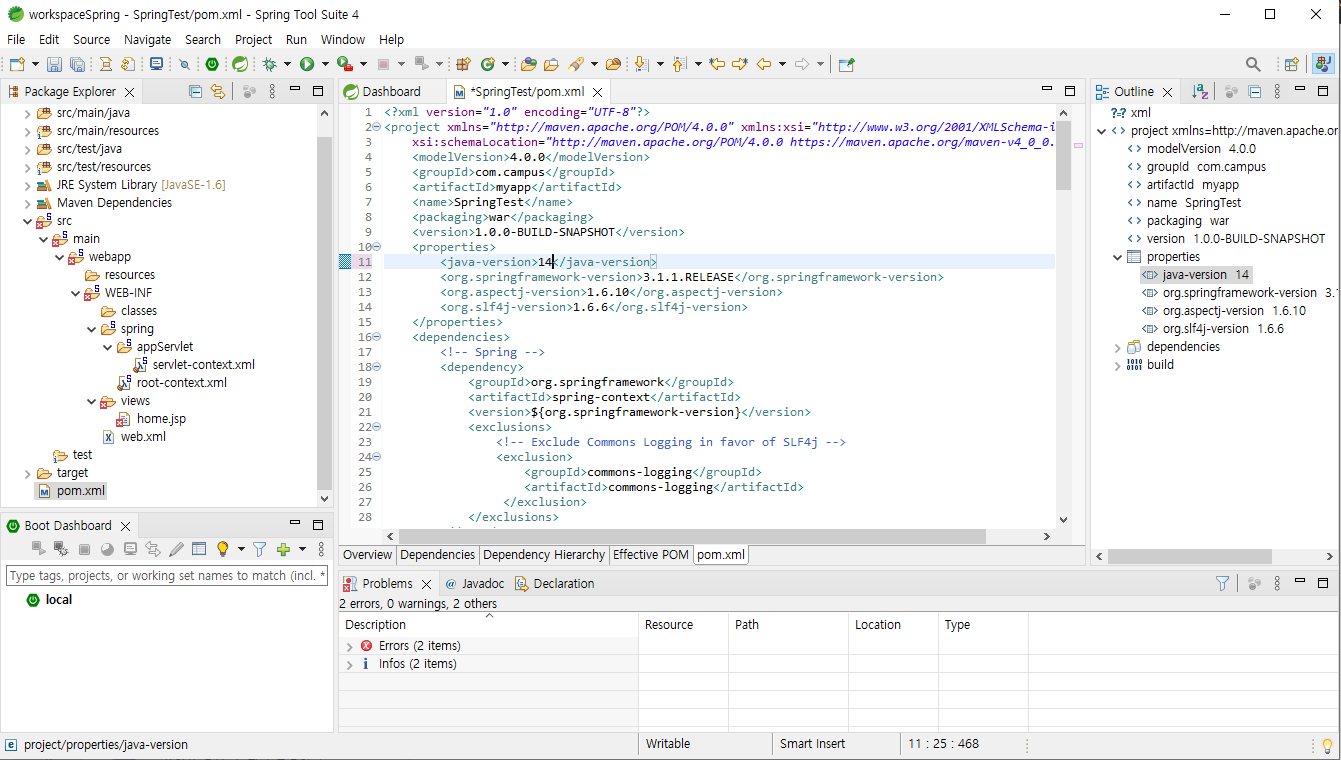This screenshot has width=1341, height=760.
Task: Expand the Errors (2 items) row
Action: click(349, 647)
